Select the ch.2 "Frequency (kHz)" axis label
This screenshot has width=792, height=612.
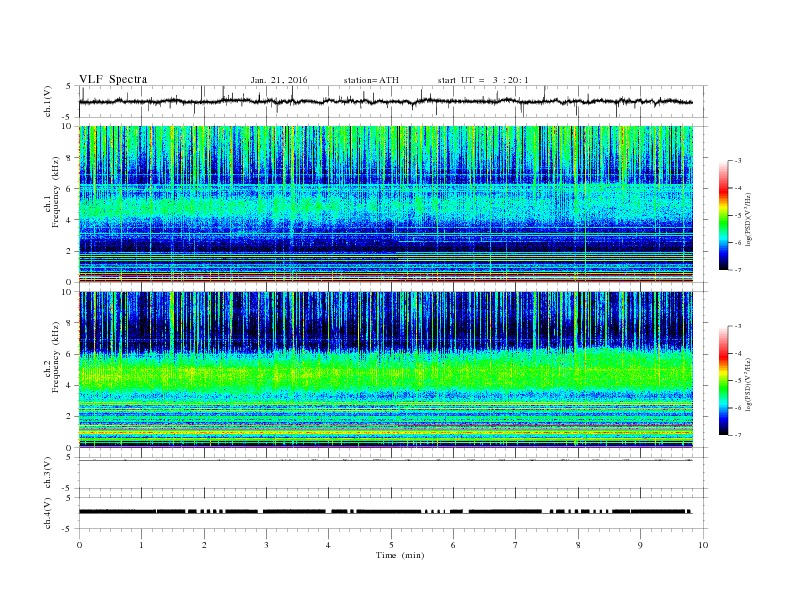56,356
